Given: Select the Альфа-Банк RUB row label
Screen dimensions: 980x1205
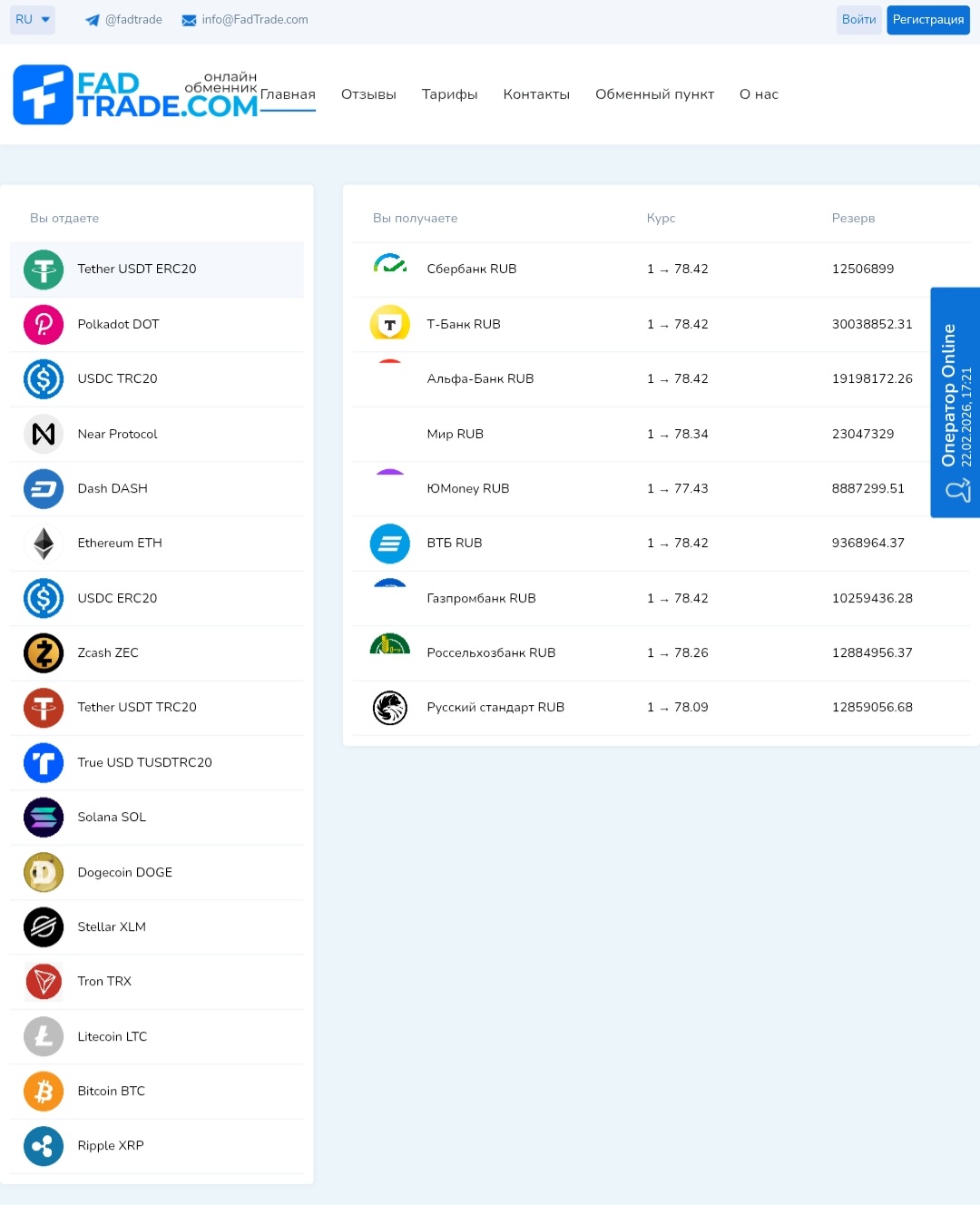Looking at the screenshot, I should coord(480,379).
